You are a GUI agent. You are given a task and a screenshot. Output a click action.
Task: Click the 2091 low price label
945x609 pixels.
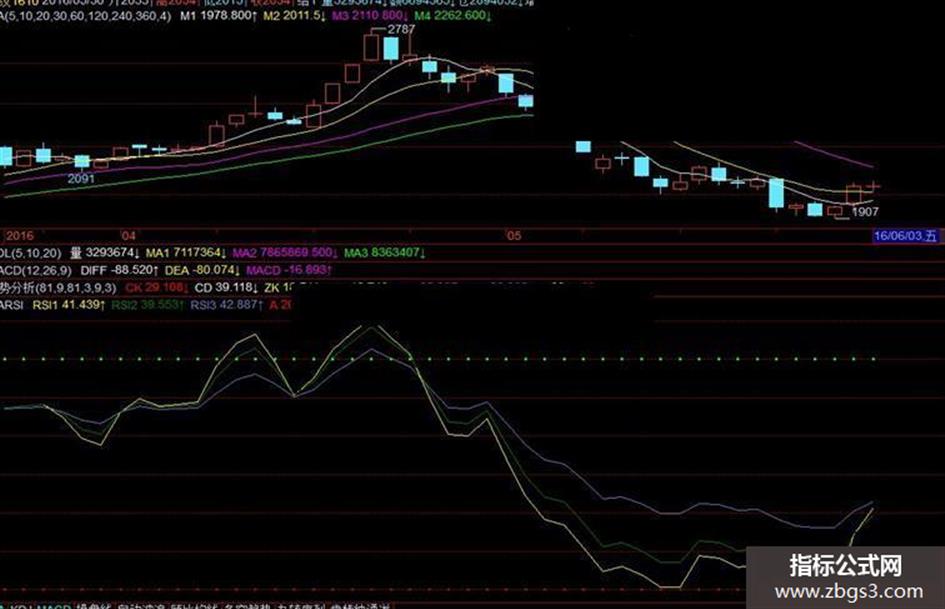tap(81, 178)
